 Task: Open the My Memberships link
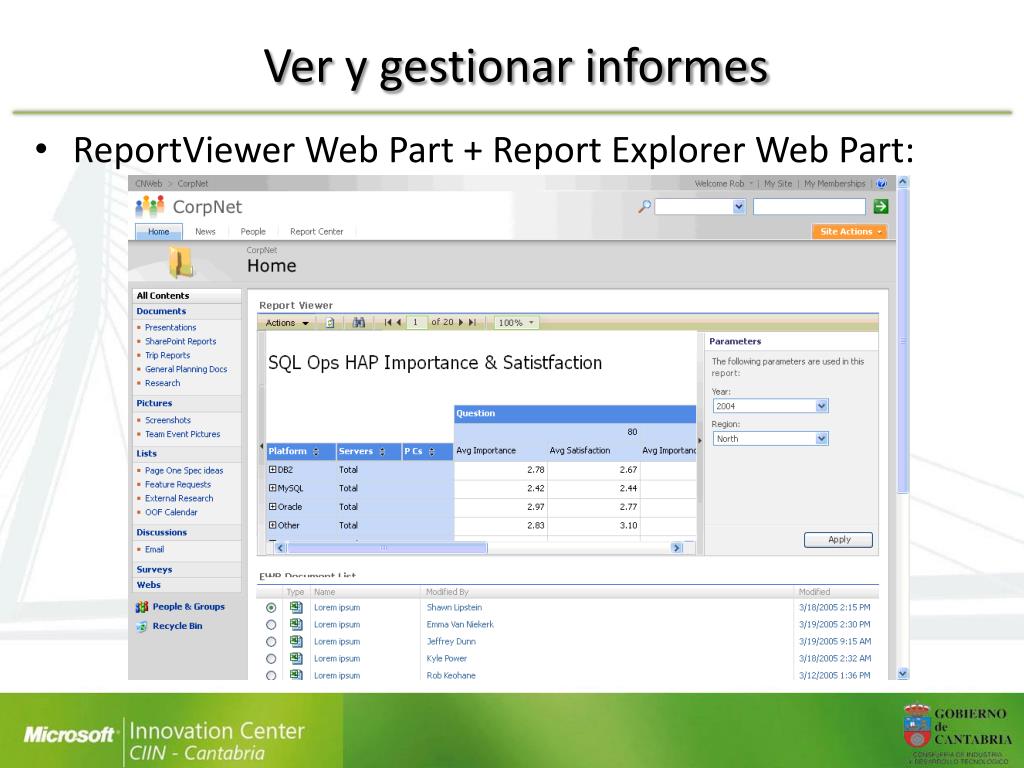[x=835, y=184]
